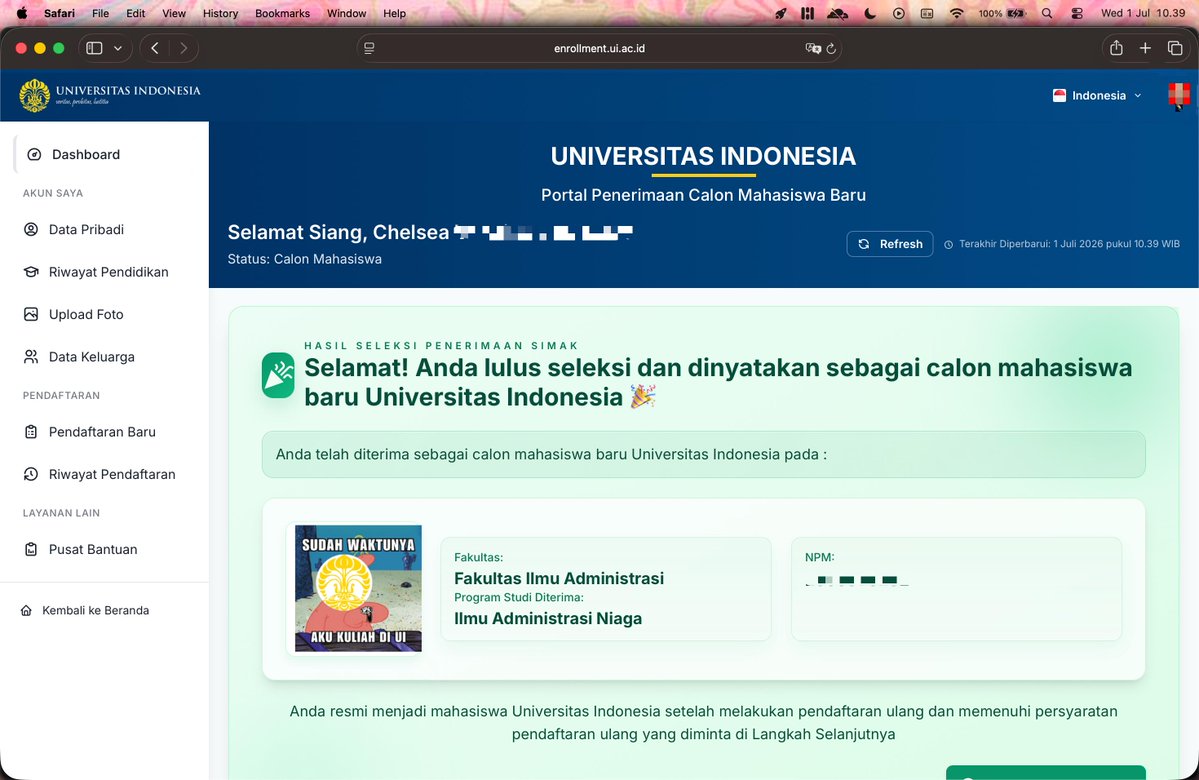
Task: Click the Sudah Waktunya meme thumbnail
Action: 358,588
